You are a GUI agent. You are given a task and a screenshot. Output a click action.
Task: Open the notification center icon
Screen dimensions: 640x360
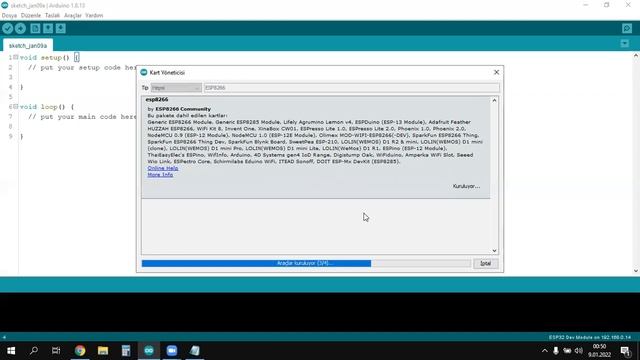coord(625,351)
